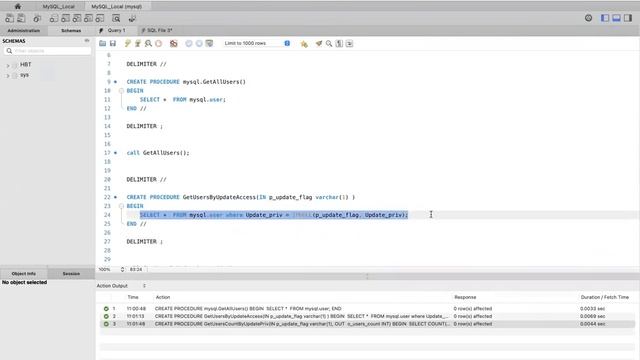Switch to the SQL File 3* tab
Viewport: 640px width, 360px height.
pyautogui.click(x=157, y=30)
